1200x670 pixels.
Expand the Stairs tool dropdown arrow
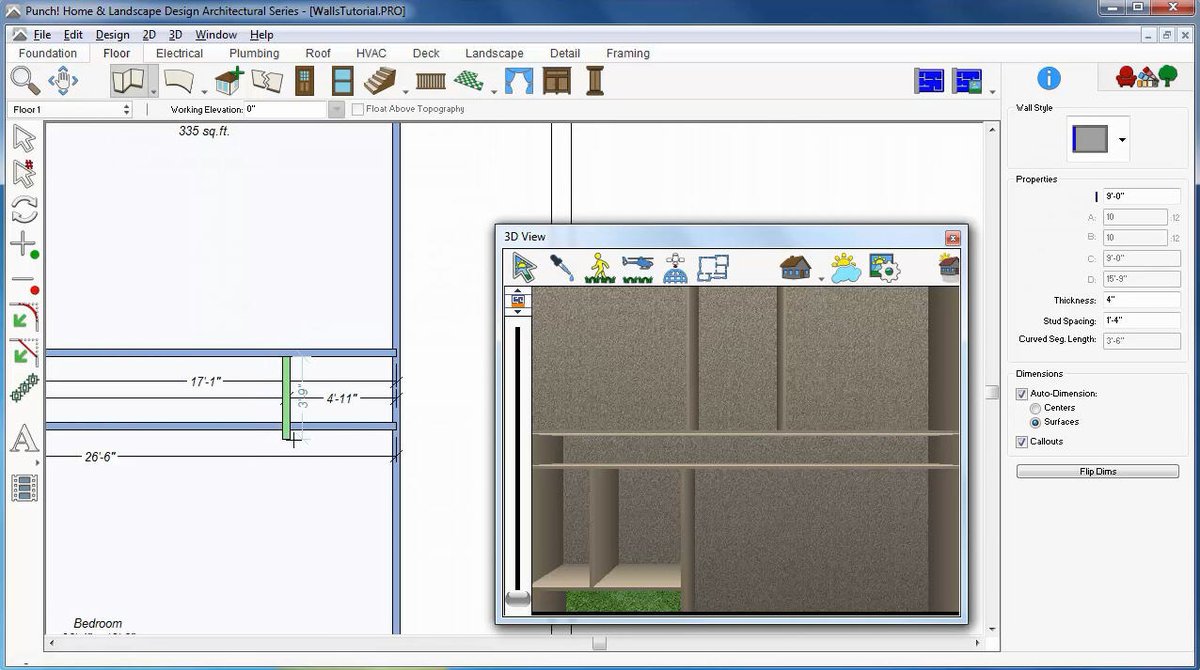point(405,90)
